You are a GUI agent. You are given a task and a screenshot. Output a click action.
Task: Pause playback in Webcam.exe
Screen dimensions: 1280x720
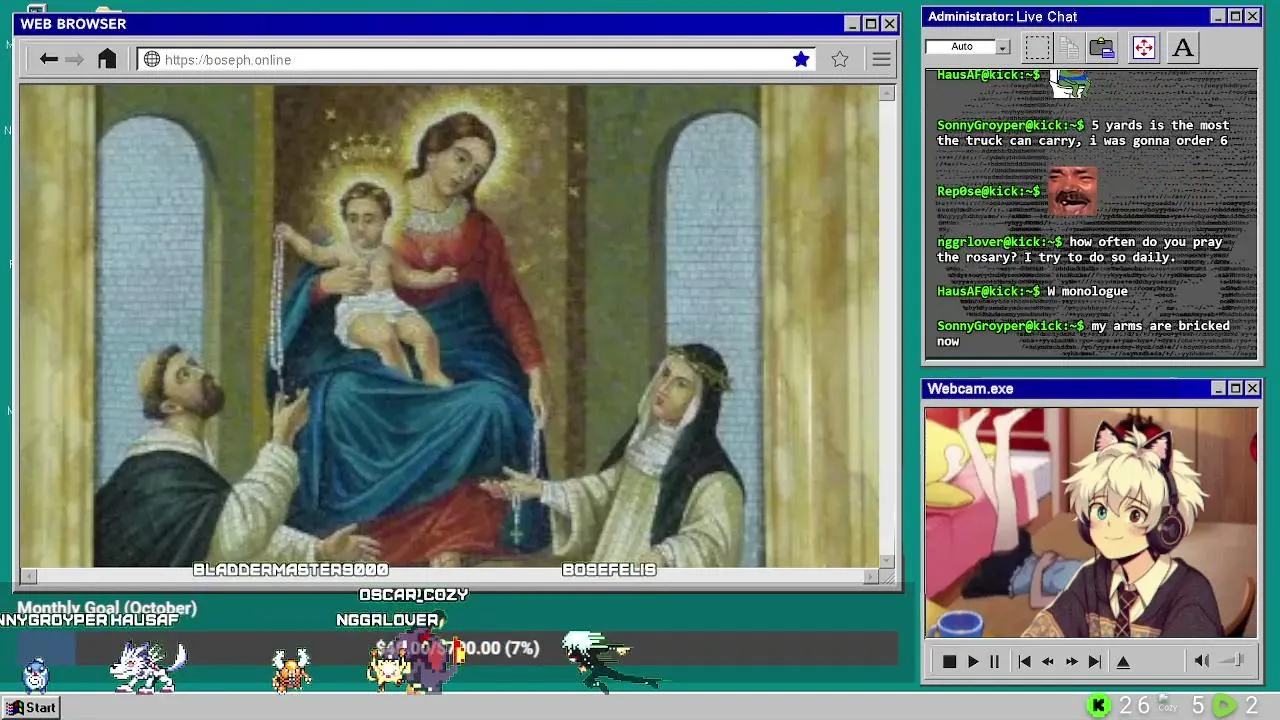point(994,661)
